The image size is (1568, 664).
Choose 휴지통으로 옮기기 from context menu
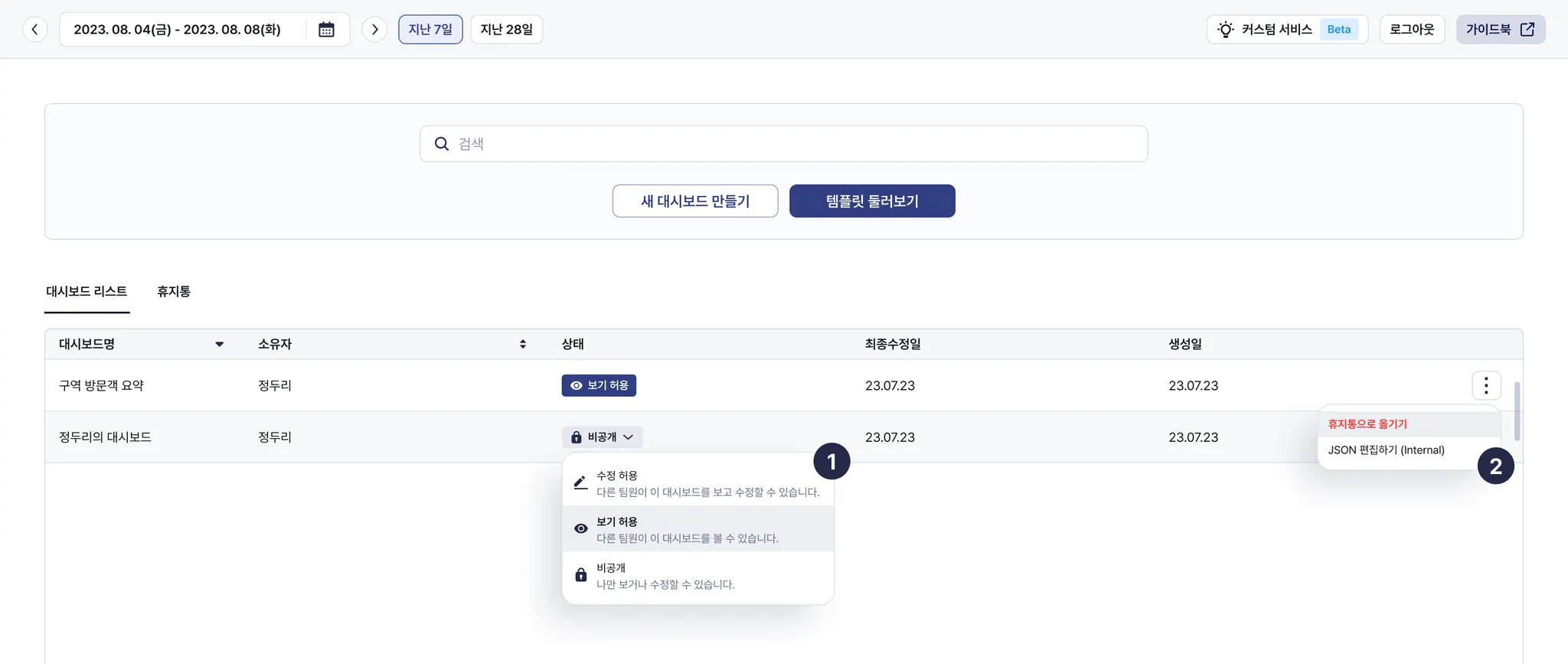1367,424
